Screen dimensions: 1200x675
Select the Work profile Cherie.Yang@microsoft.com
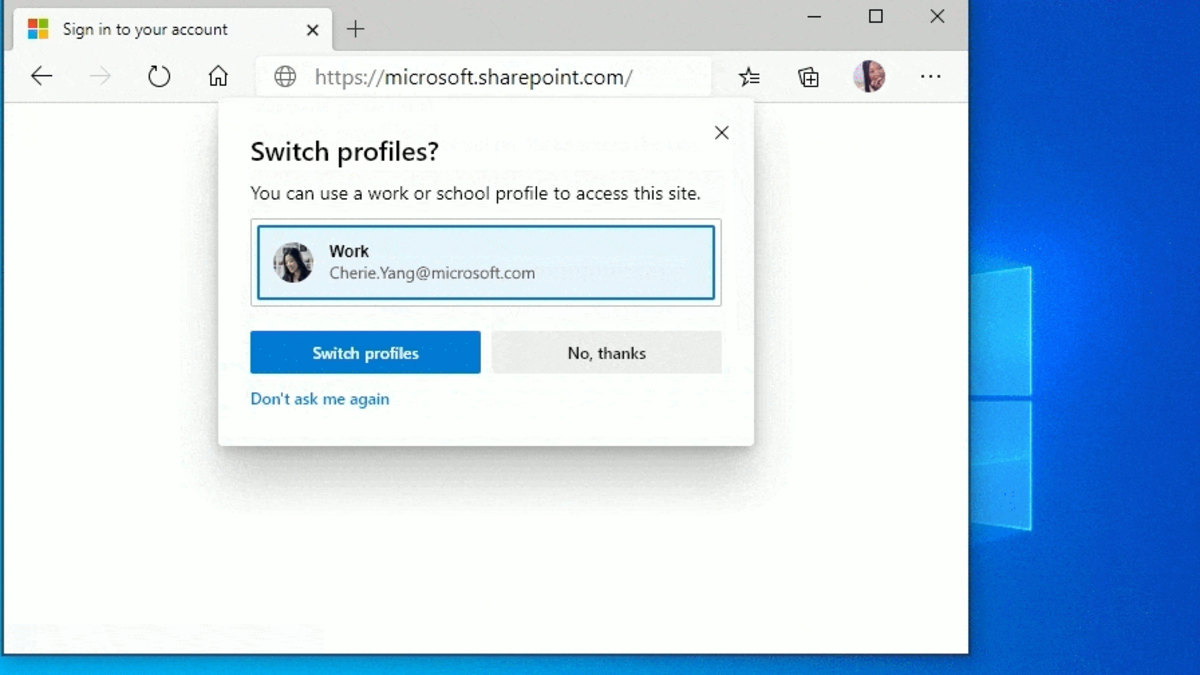[486, 262]
